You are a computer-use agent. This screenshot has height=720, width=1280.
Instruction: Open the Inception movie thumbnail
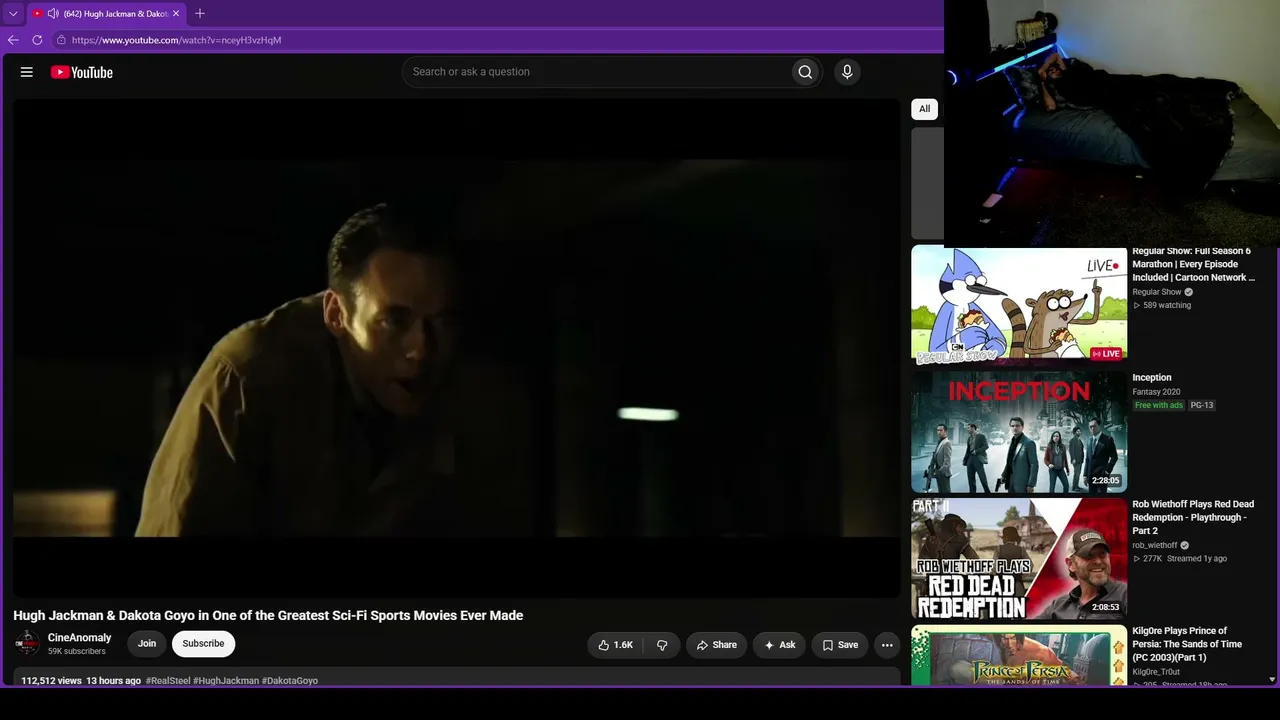[x=1019, y=432]
